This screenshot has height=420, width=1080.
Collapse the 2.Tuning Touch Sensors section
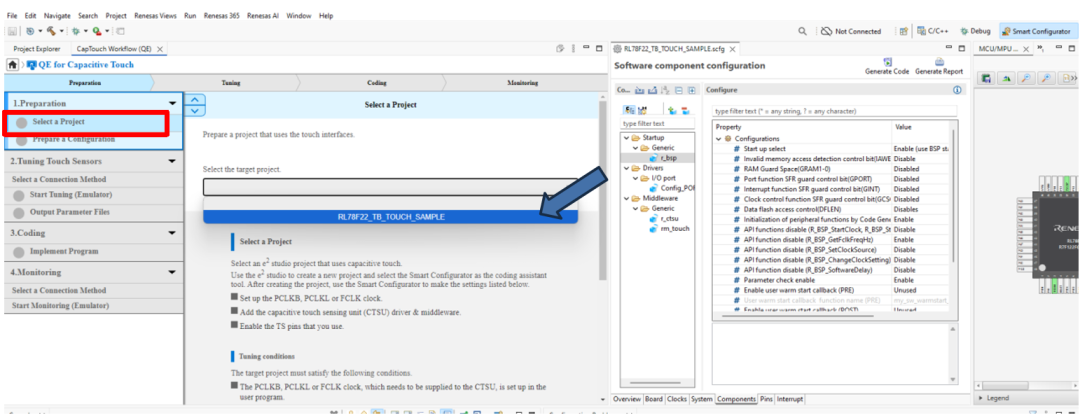click(173, 161)
